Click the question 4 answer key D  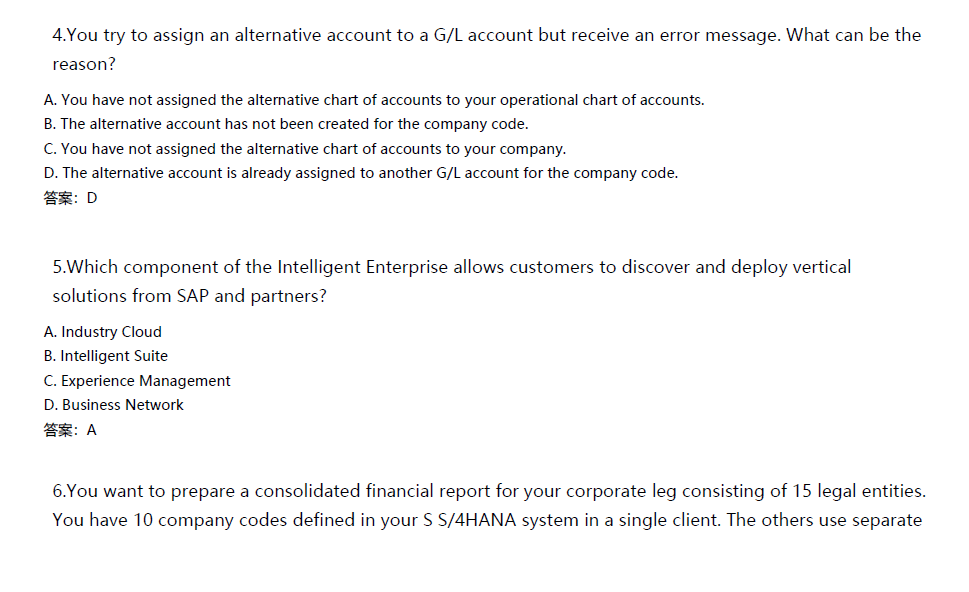(x=70, y=198)
